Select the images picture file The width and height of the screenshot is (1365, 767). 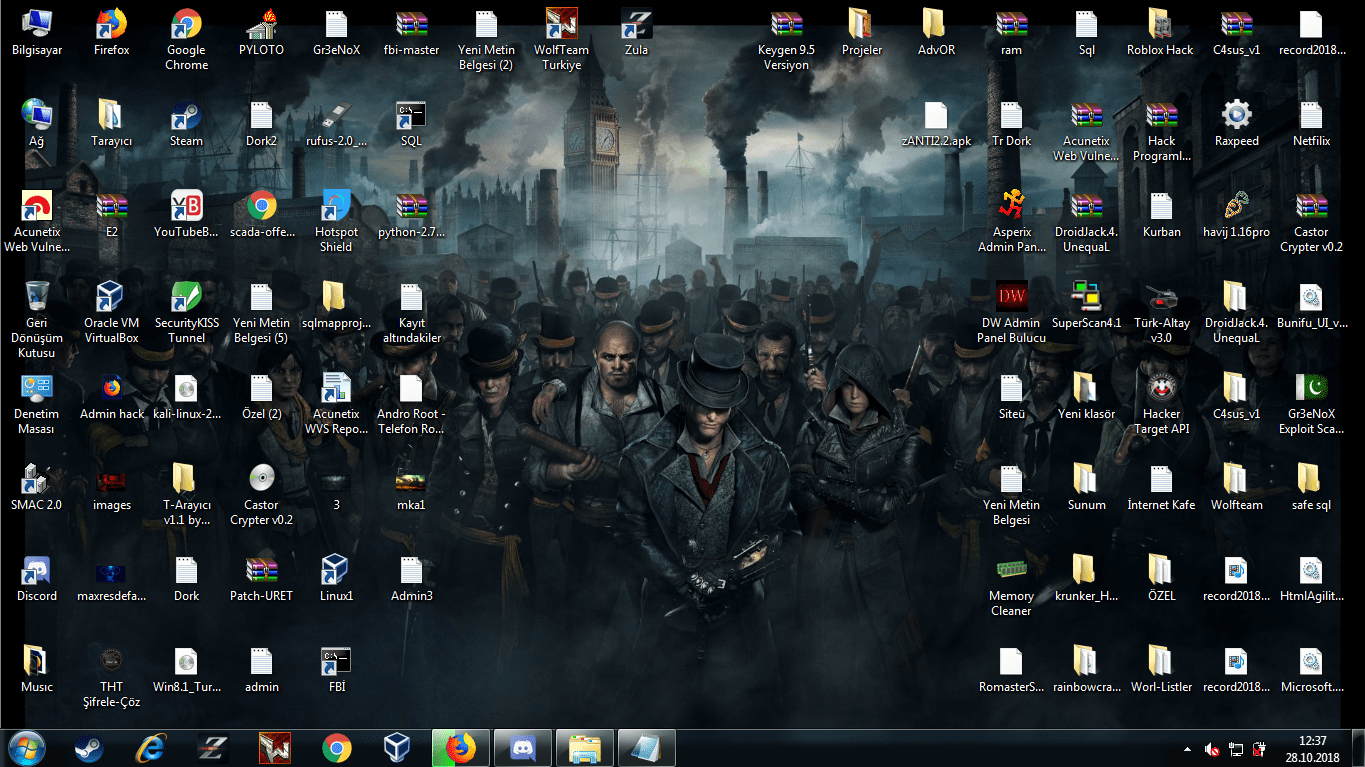[x=112, y=488]
